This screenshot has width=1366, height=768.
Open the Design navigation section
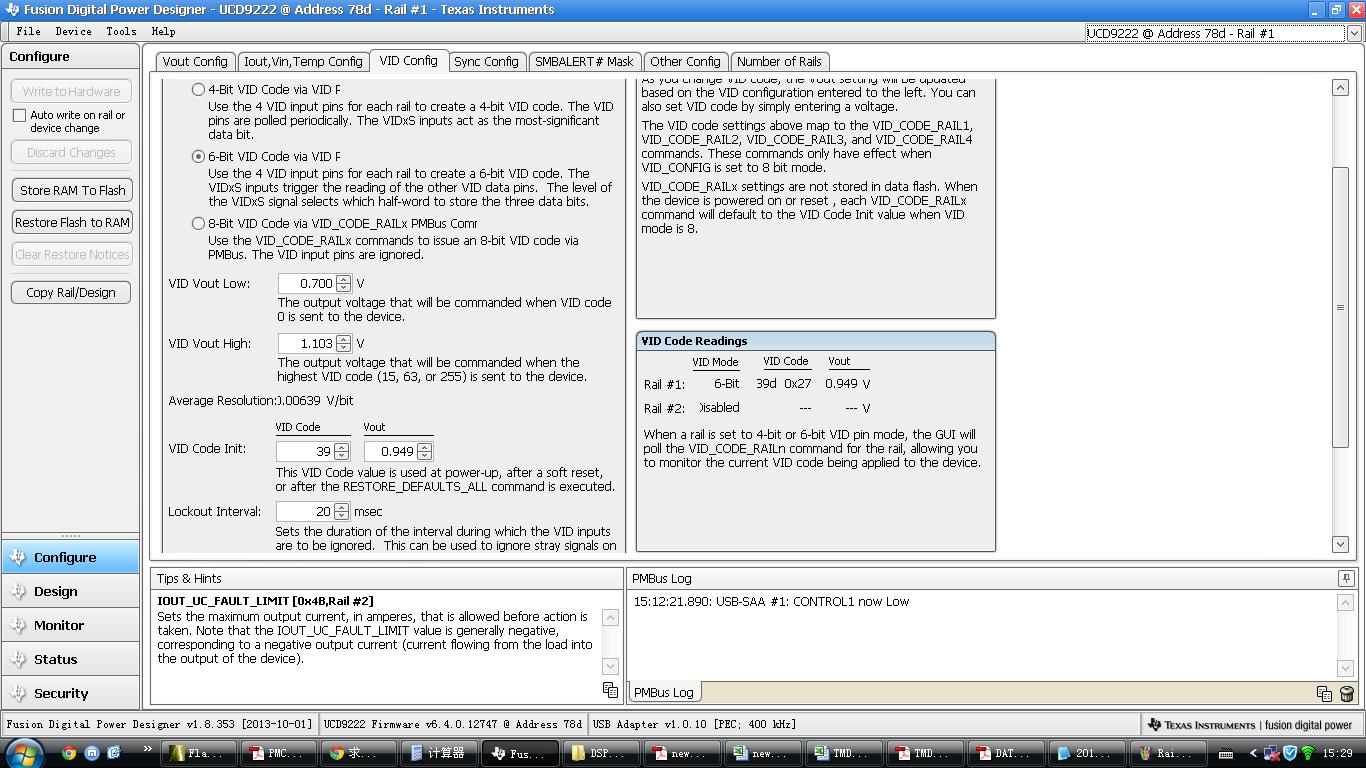tap(71, 591)
